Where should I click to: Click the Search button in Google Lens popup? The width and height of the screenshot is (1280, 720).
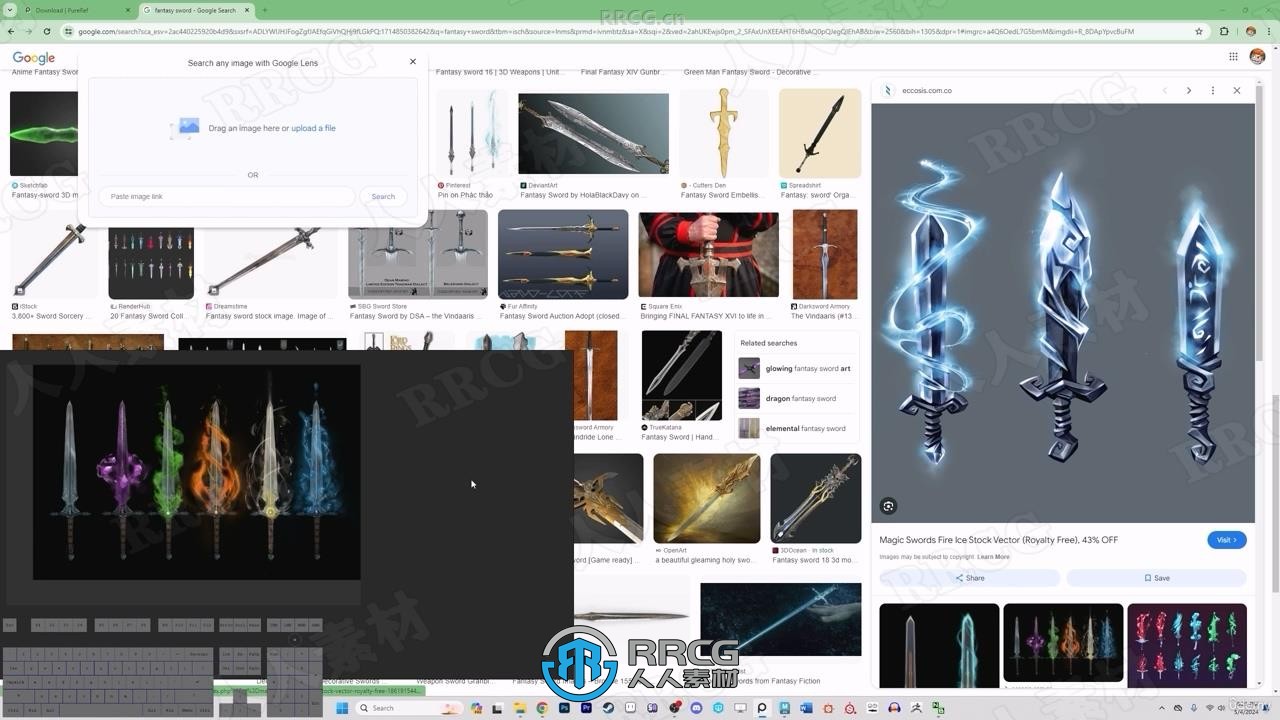pyautogui.click(x=383, y=196)
